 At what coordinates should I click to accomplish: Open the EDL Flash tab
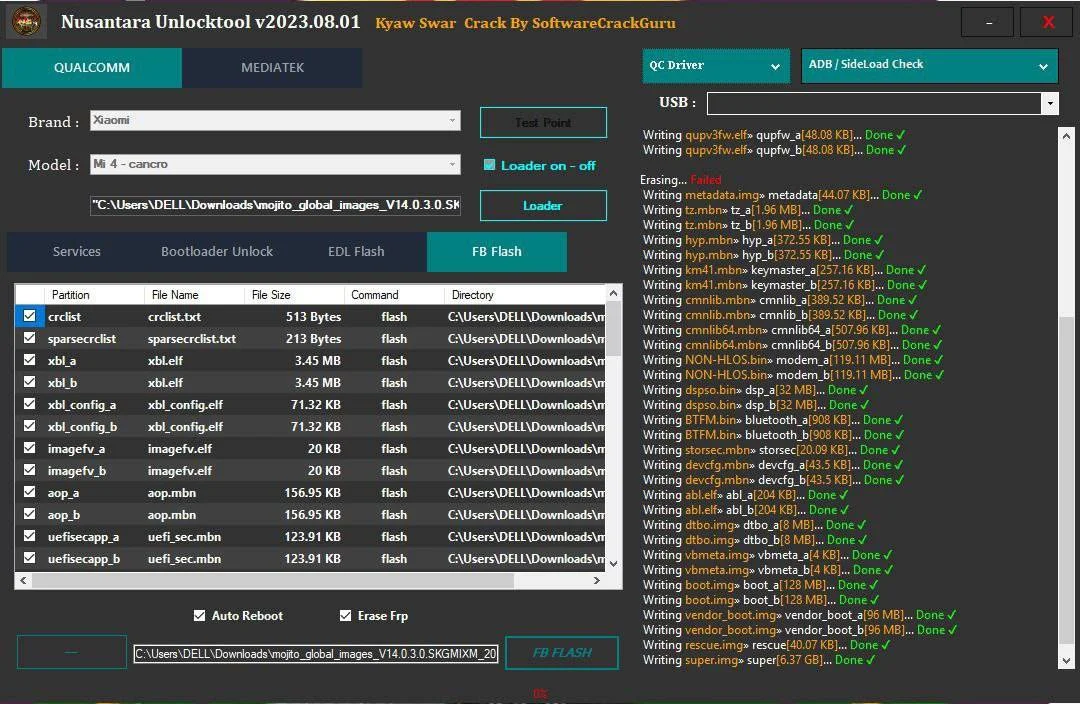pyautogui.click(x=356, y=251)
